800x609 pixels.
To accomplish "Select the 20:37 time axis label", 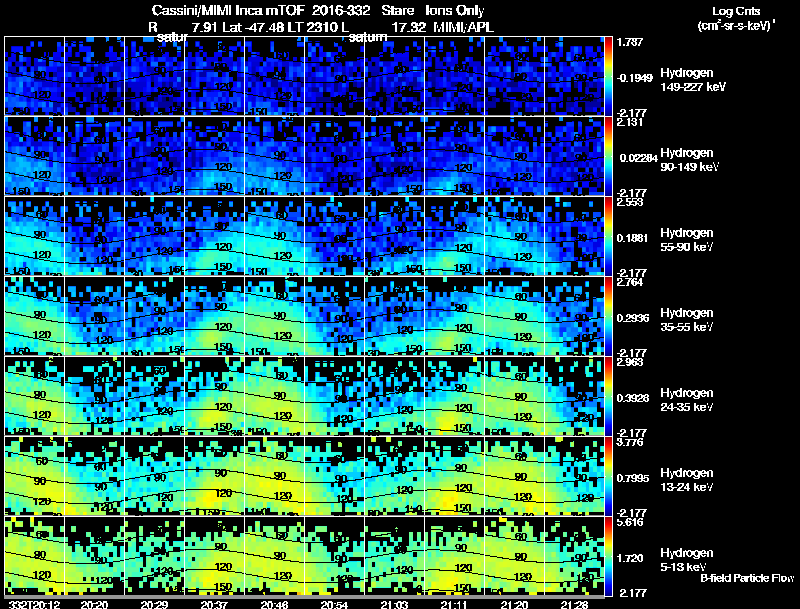I will point(214,604).
